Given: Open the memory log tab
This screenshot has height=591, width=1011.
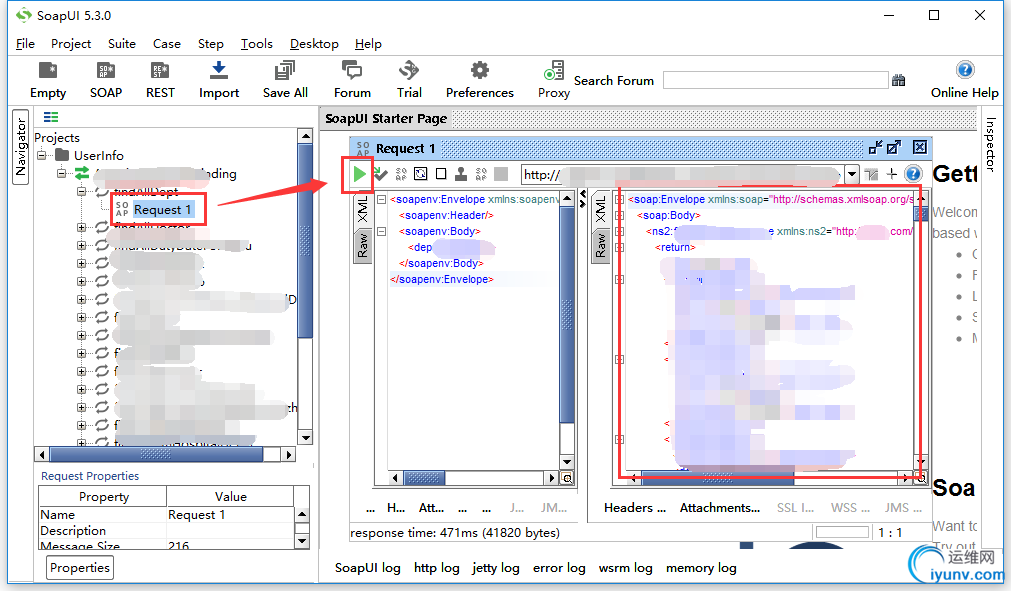Looking at the screenshot, I should [701, 568].
